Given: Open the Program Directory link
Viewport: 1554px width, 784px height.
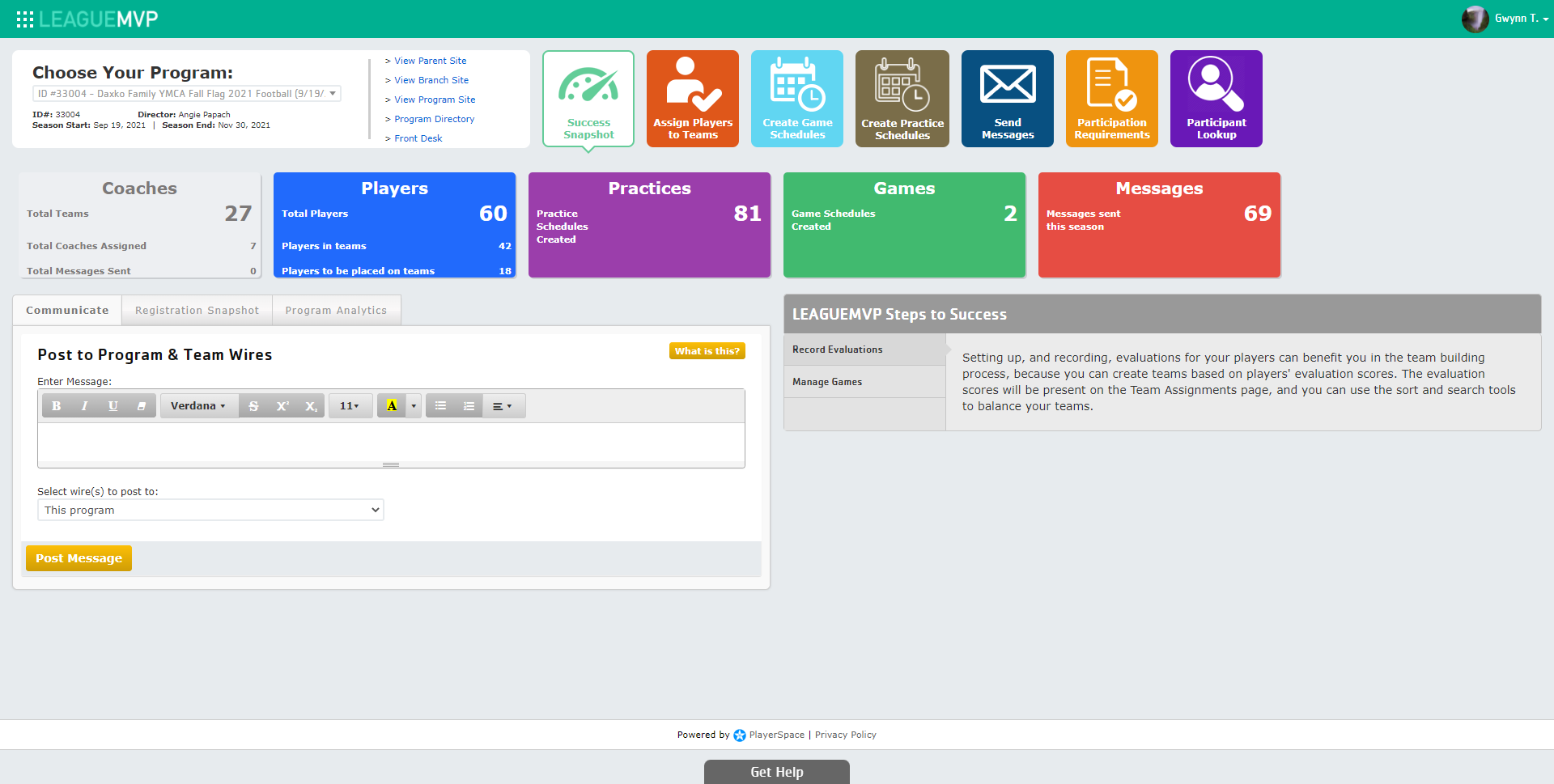Looking at the screenshot, I should 434,119.
